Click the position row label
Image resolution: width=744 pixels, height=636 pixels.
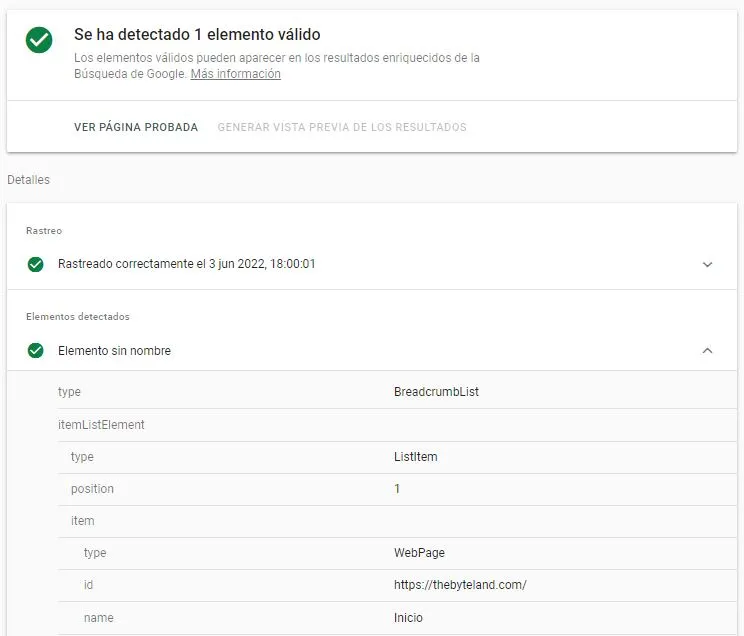click(92, 489)
